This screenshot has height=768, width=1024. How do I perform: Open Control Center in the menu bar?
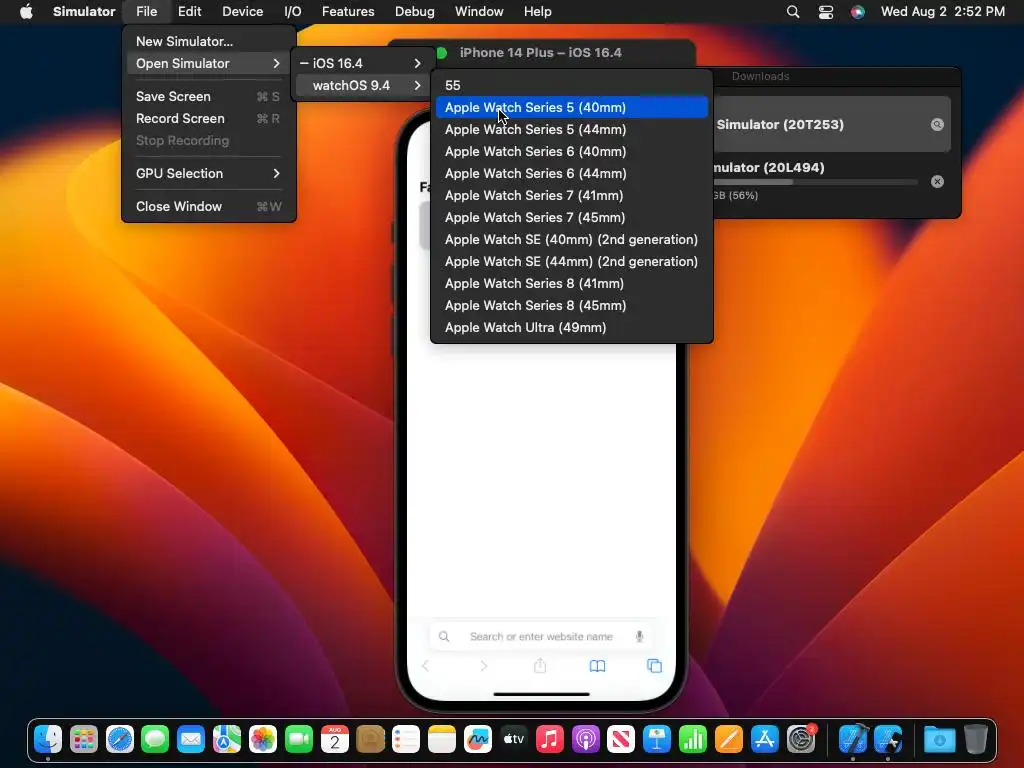(826, 12)
